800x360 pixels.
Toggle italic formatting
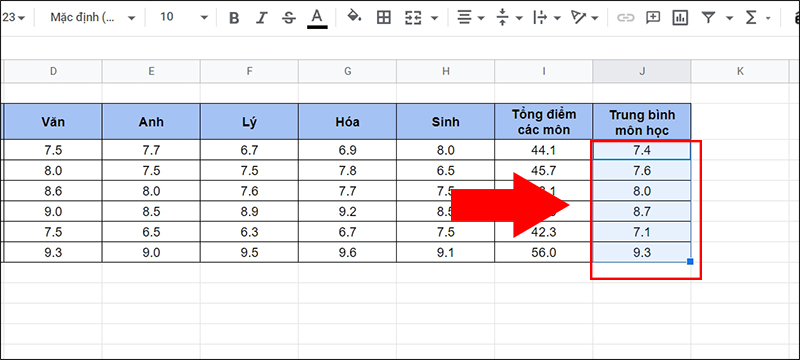(262, 18)
